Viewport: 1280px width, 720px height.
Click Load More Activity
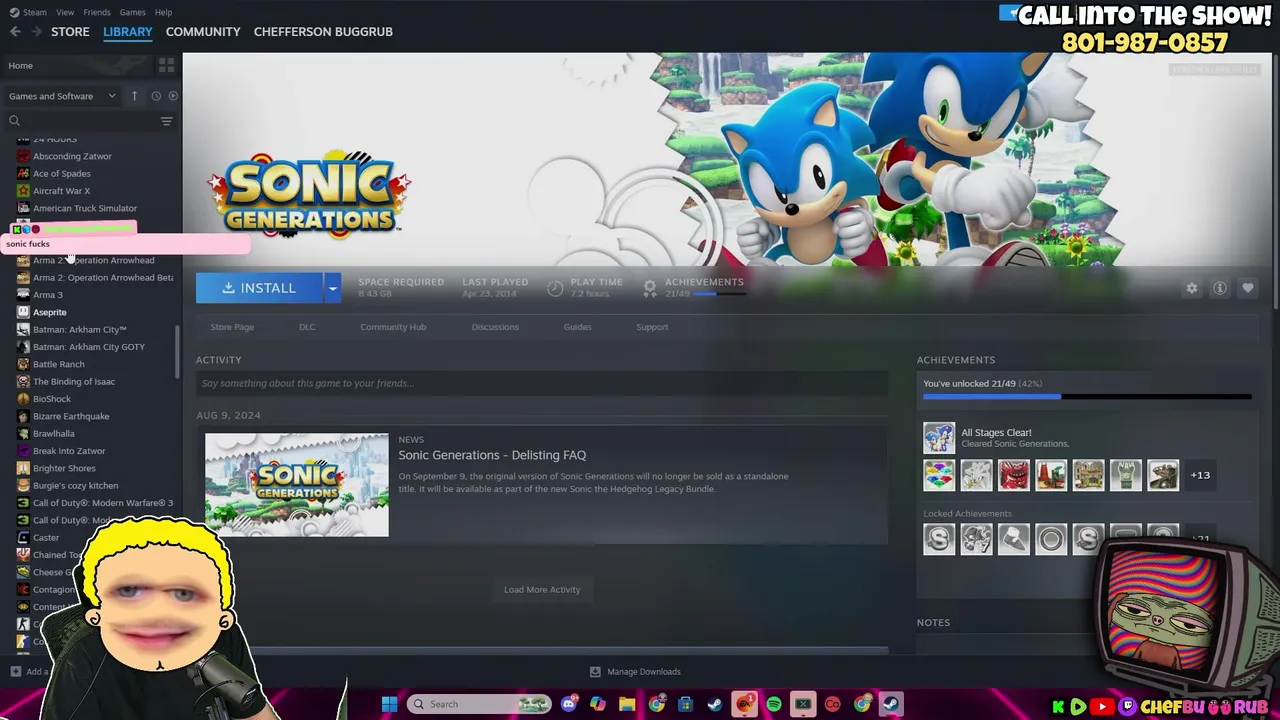point(542,590)
